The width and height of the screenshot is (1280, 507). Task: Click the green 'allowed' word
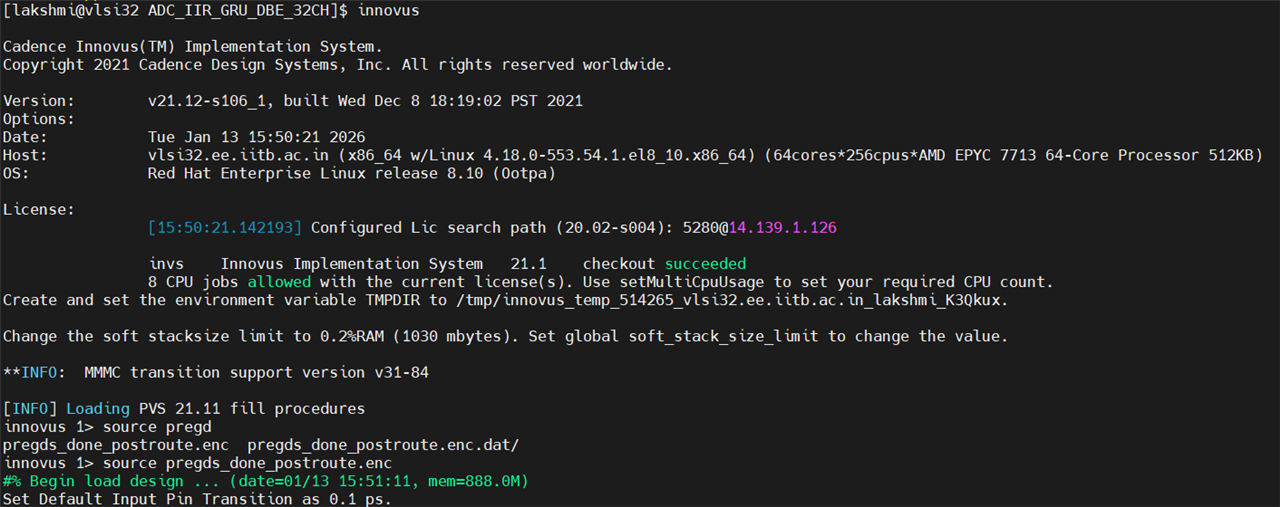click(x=279, y=282)
